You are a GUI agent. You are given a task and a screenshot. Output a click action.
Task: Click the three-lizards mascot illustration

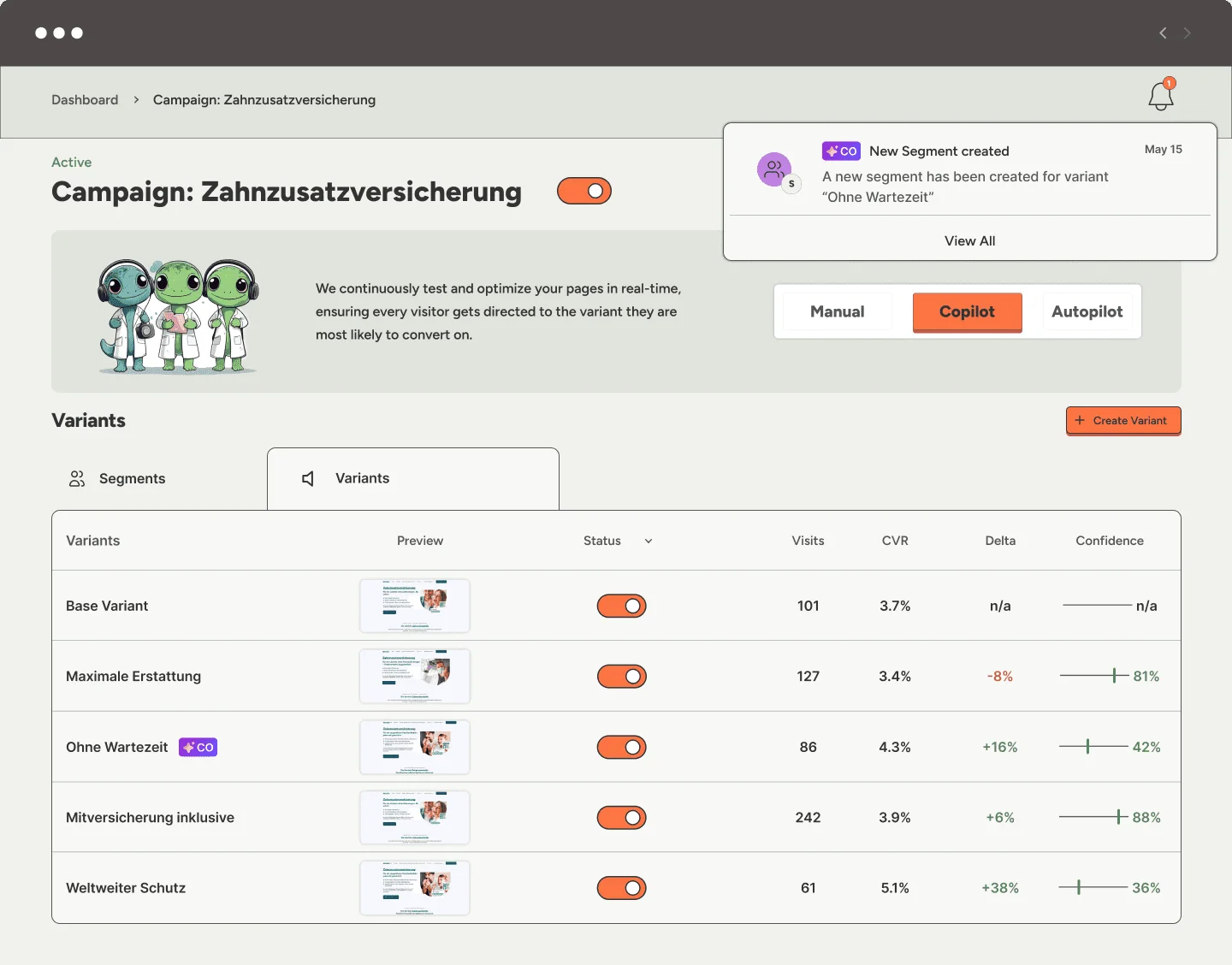coord(178,316)
